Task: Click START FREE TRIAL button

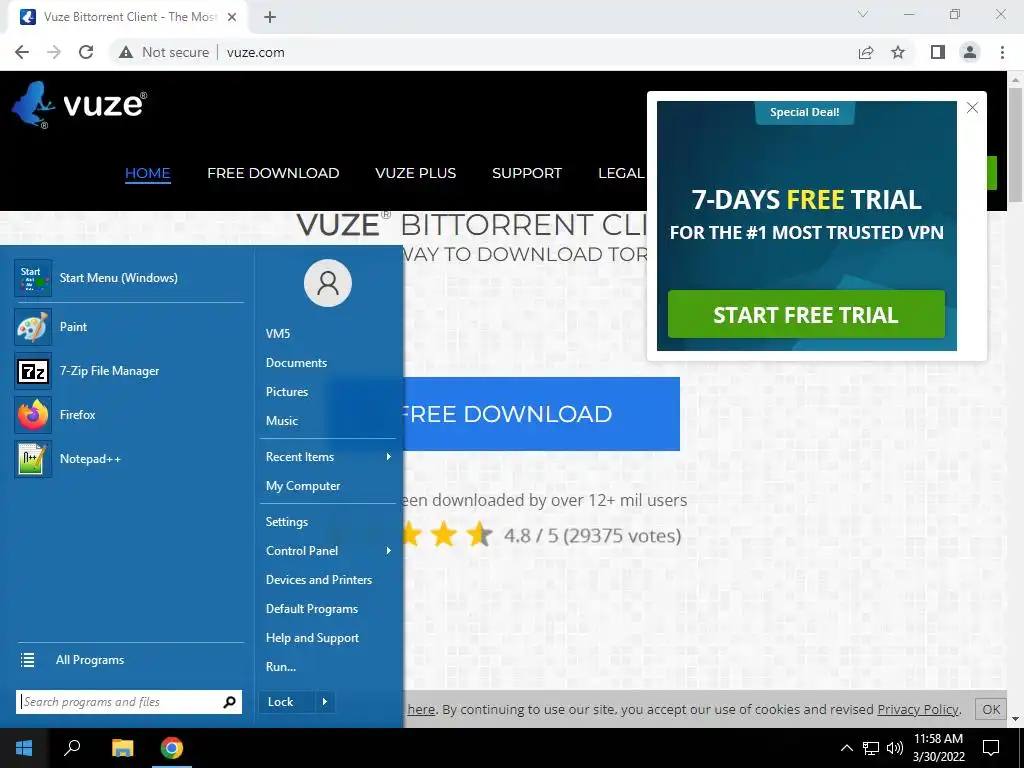Action: tap(806, 315)
